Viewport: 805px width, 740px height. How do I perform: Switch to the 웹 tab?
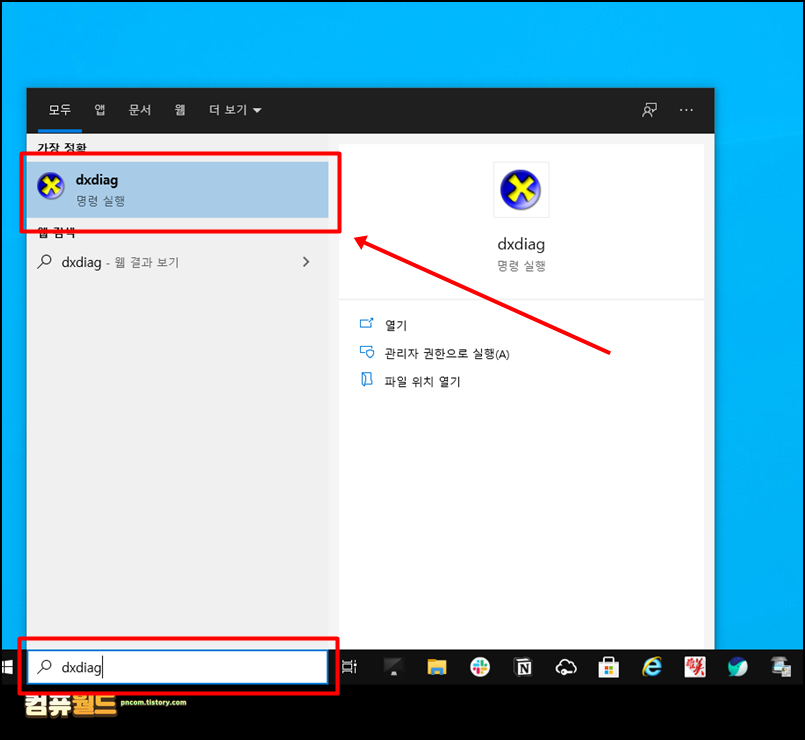180,109
